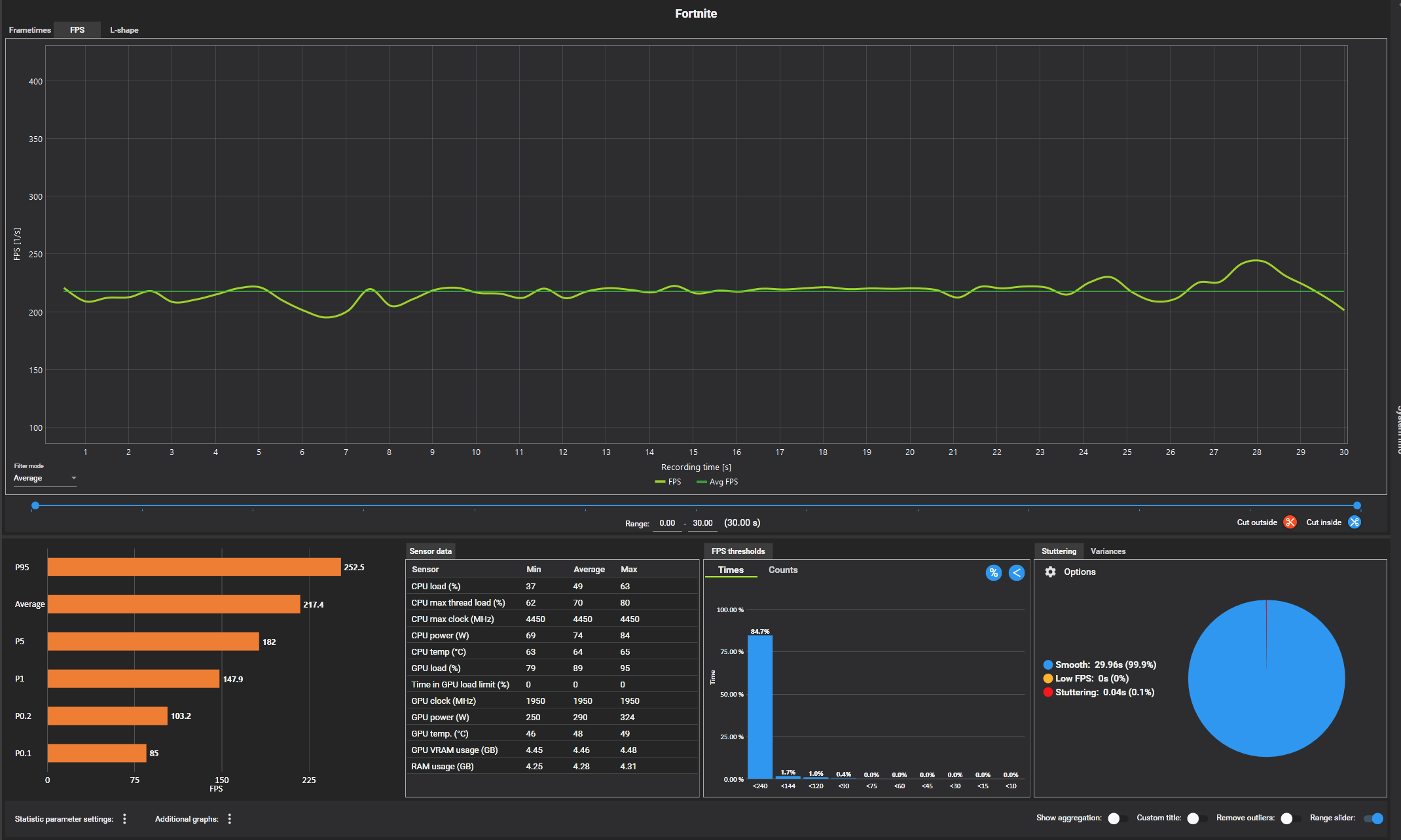The height and width of the screenshot is (840, 1401).
Task: Open Additional graphs three-dot menu
Action: (230, 819)
